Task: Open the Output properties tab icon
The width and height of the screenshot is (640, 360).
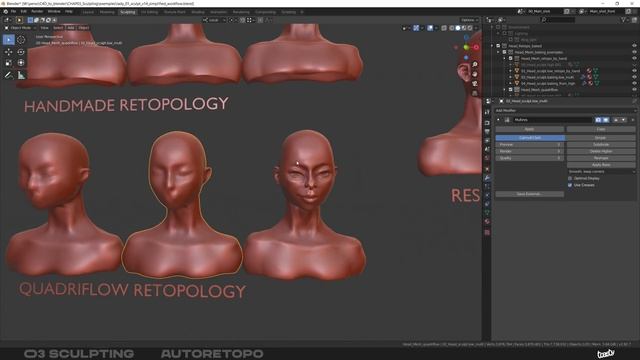Action: (487, 131)
